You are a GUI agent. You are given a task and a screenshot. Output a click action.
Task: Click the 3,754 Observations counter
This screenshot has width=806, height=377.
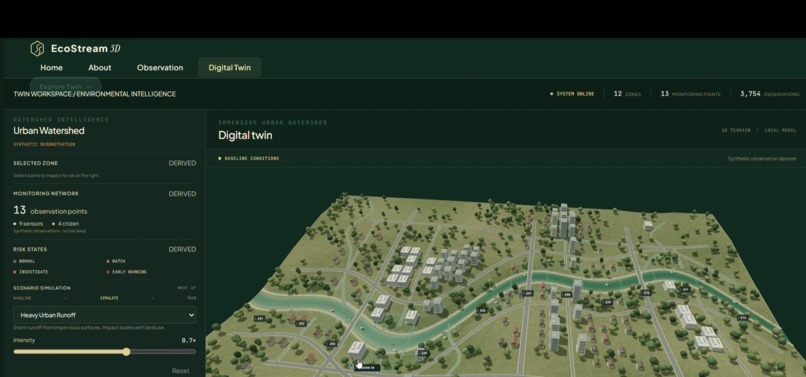coord(770,94)
